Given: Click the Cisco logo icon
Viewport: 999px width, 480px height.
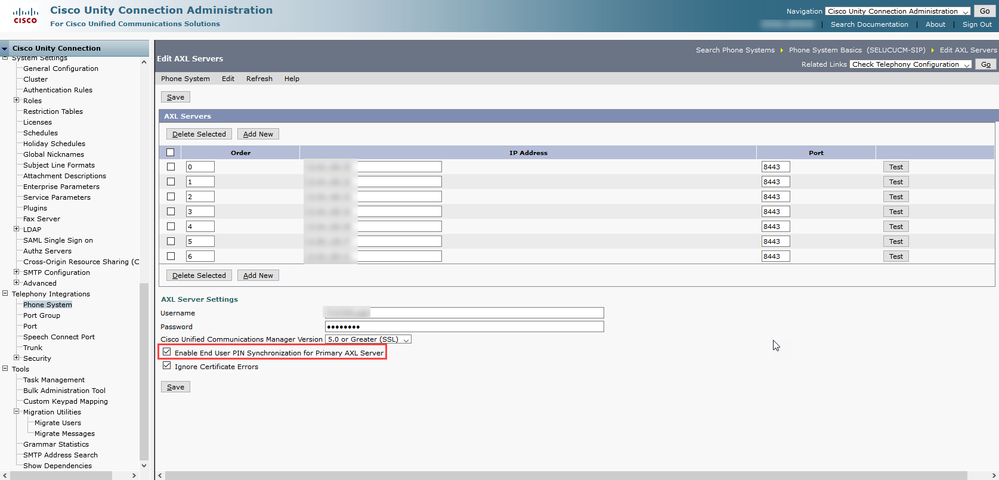Looking at the screenshot, I should (25, 15).
